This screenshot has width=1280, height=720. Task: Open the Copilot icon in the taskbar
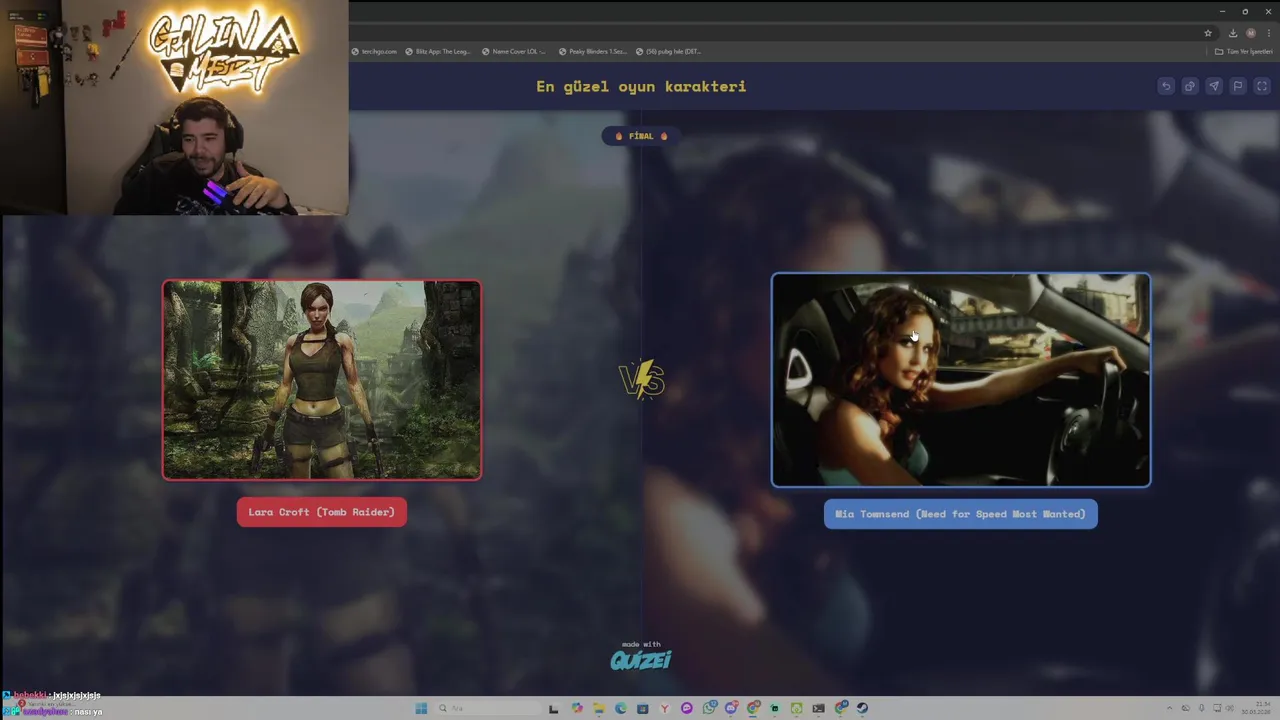(577, 708)
